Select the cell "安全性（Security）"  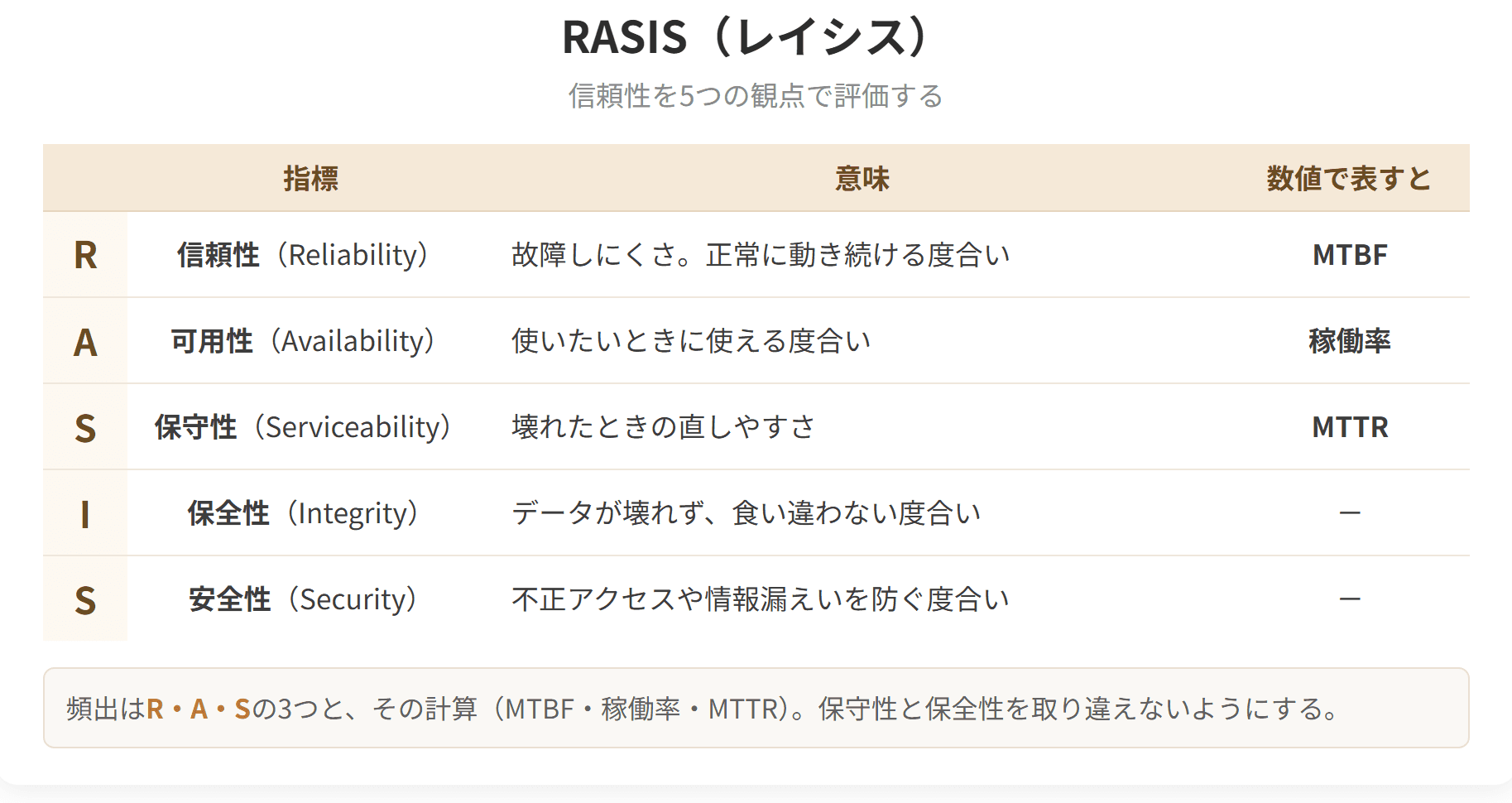click(311, 599)
